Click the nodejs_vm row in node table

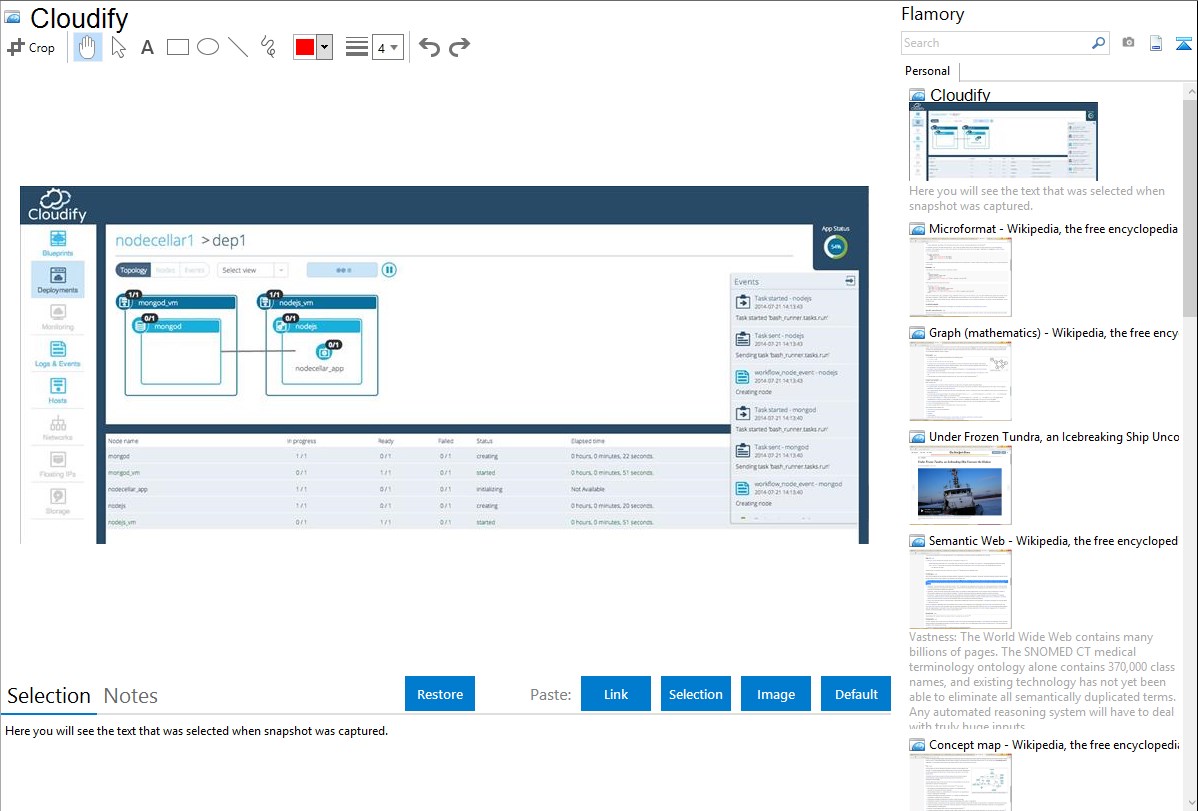pos(417,522)
